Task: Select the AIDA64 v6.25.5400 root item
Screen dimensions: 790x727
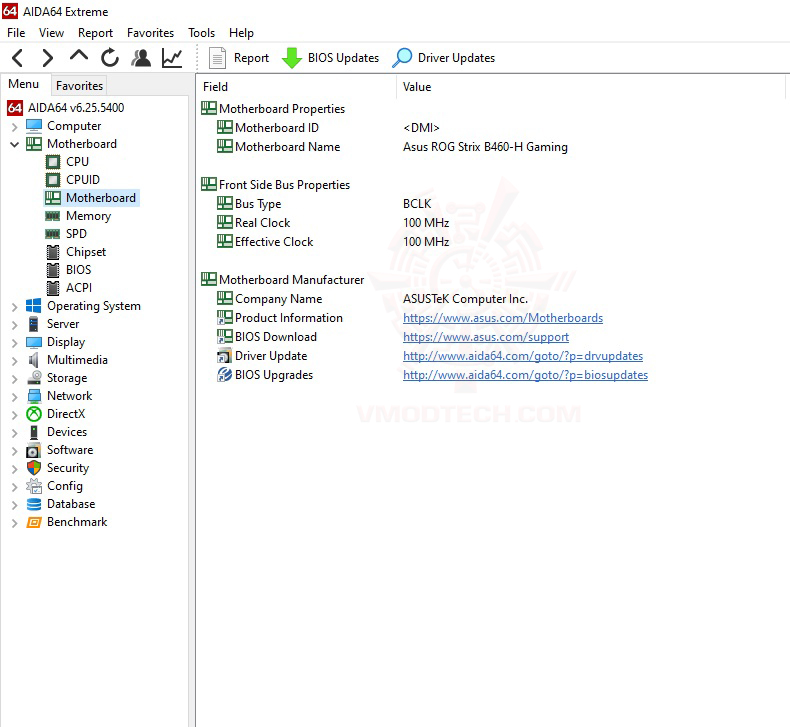Action: click(65, 108)
